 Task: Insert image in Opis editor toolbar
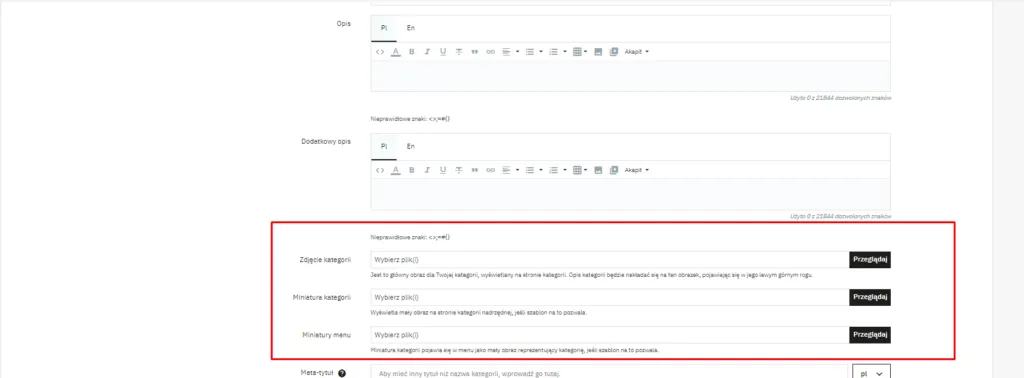click(x=598, y=52)
